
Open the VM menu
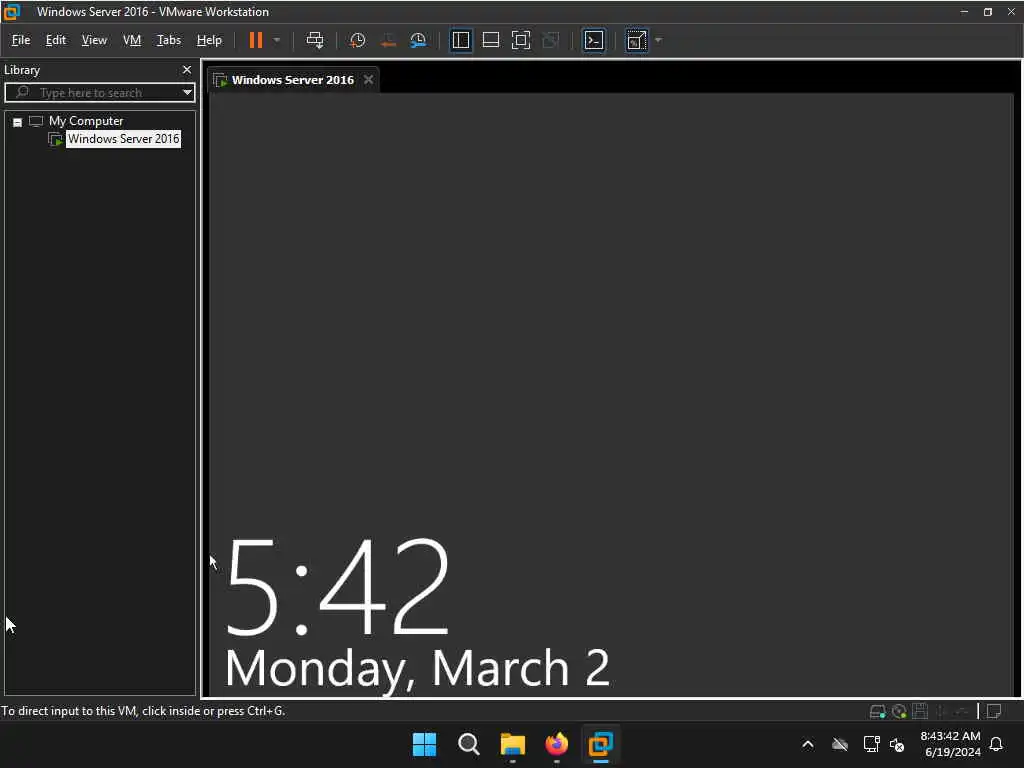132,40
